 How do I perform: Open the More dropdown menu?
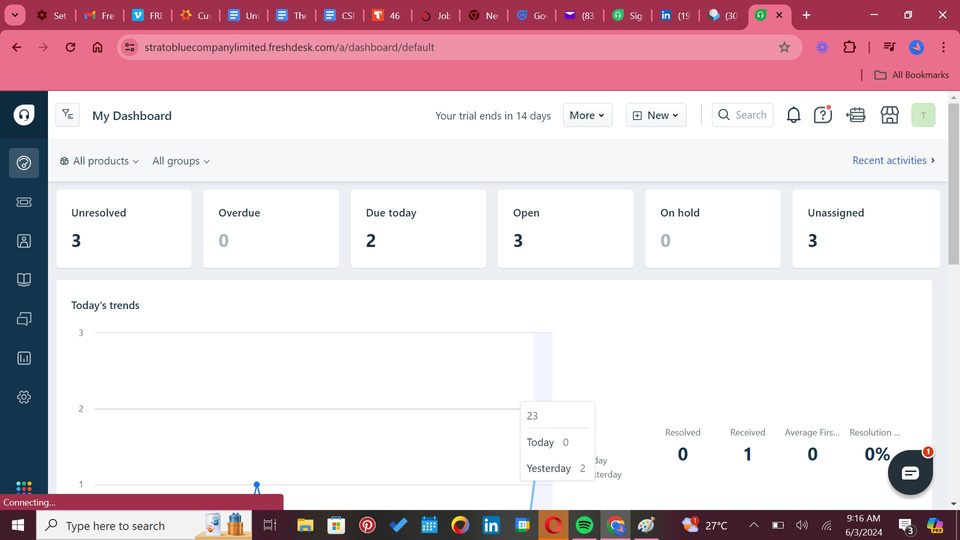click(x=587, y=115)
